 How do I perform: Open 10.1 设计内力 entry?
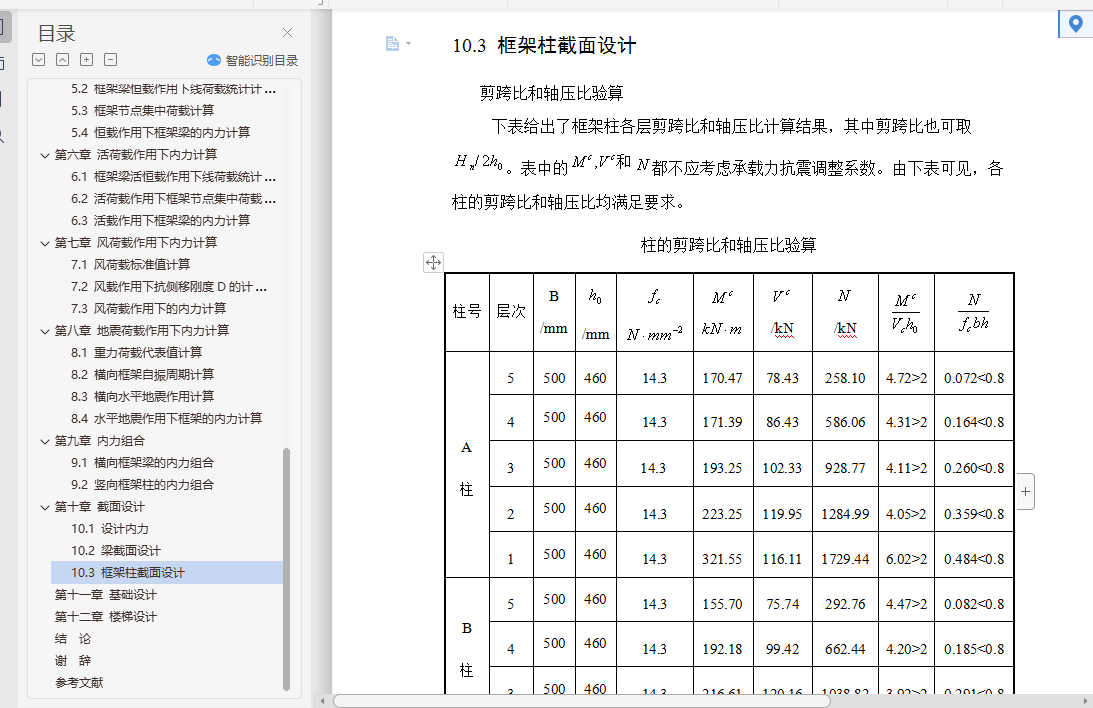[x=109, y=529]
